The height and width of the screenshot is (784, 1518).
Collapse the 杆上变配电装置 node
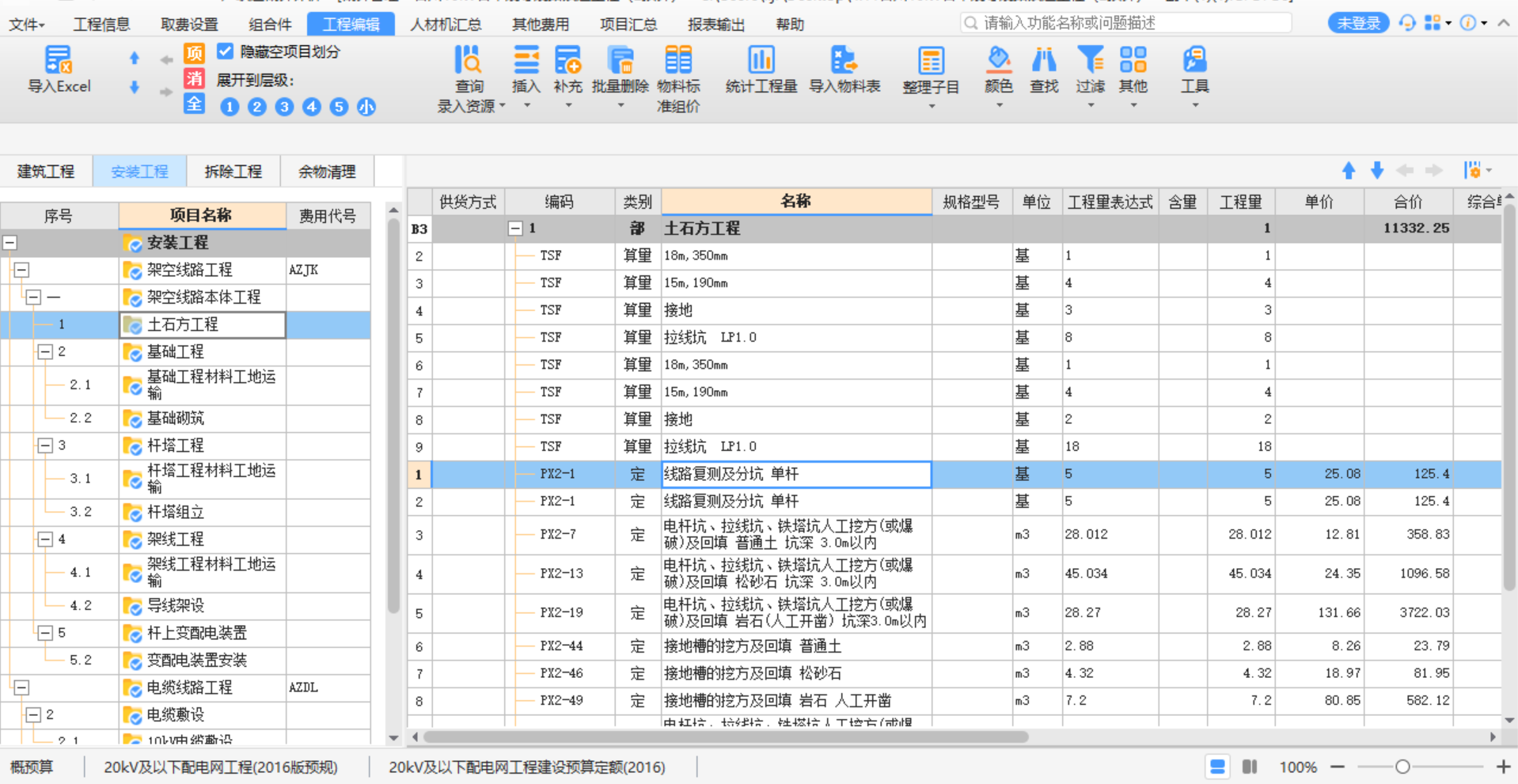pos(45,633)
